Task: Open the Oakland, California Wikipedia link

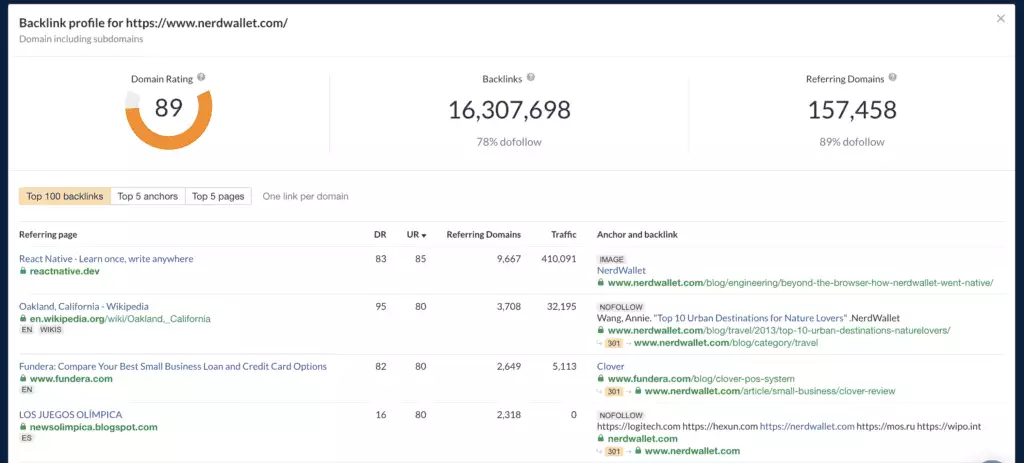Action: click(84, 306)
